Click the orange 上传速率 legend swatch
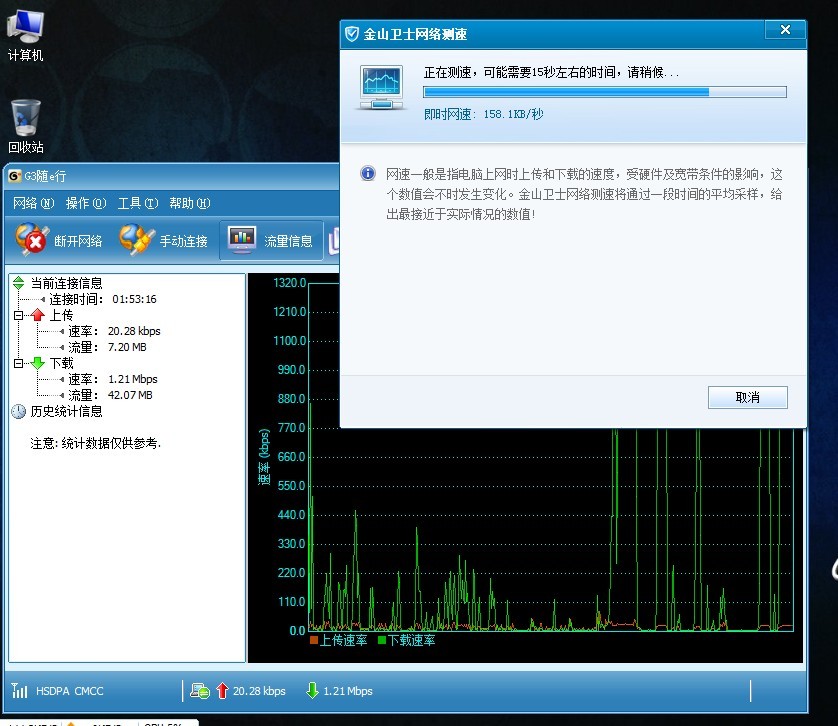Image resolution: width=838 pixels, height=726 pixels. 314,640
